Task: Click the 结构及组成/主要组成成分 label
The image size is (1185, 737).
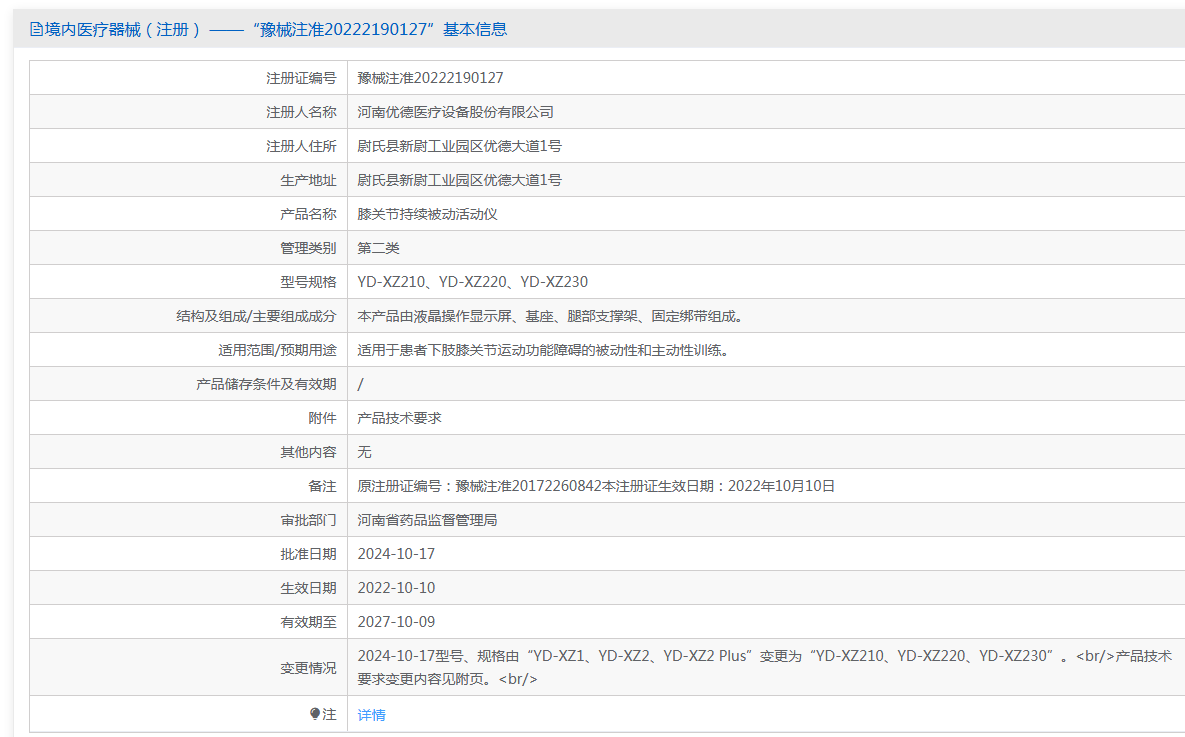Action: click(x=256, y=316)
